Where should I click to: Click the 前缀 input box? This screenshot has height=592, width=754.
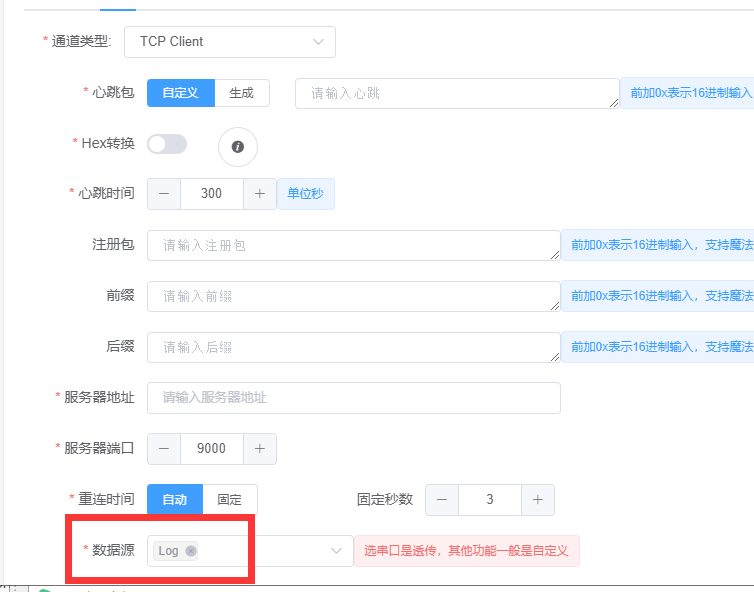pyautogui.click(x=353, y=296)
